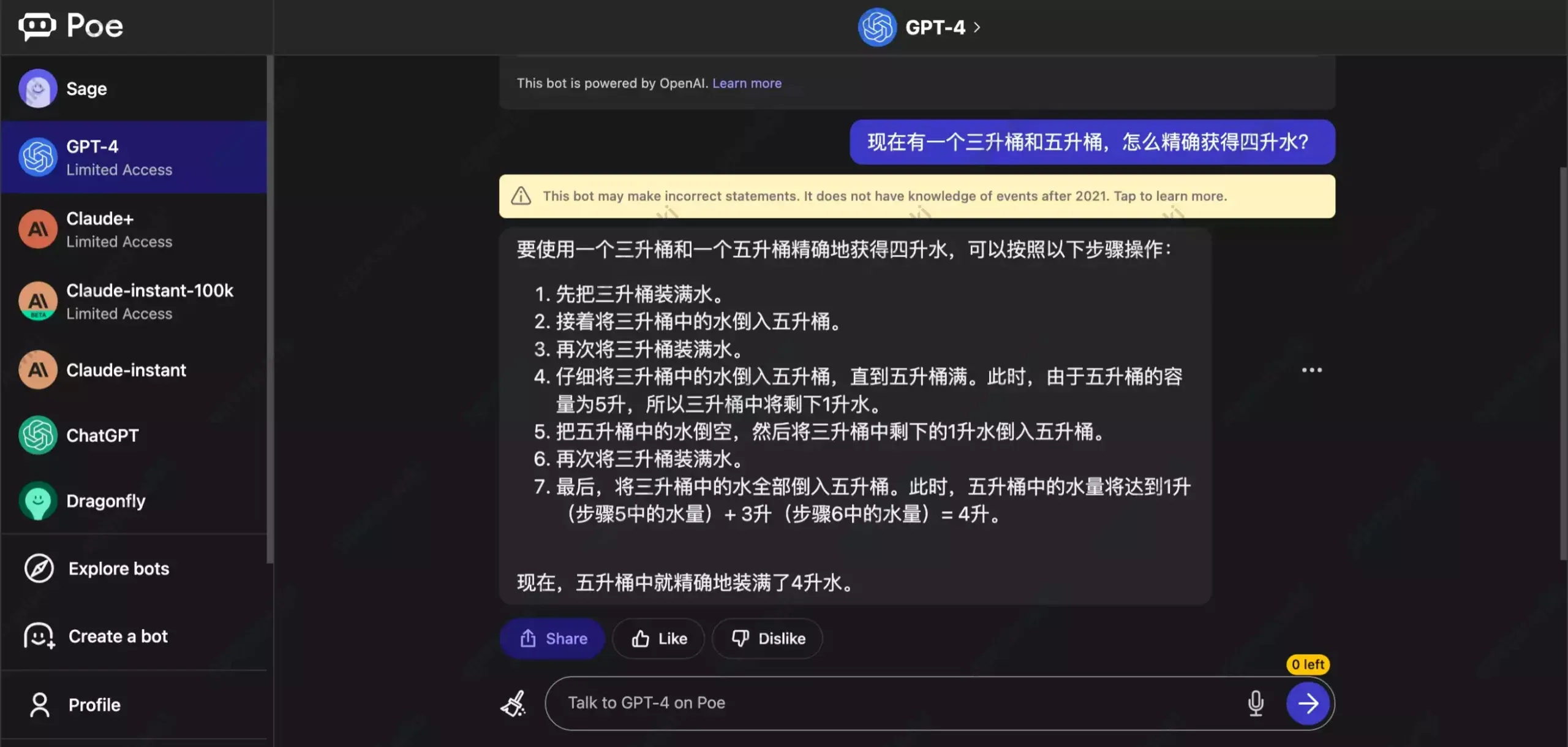Open Profile page
The width and height of the screenshot is (1568, 747).
click(x=134, y=705)
